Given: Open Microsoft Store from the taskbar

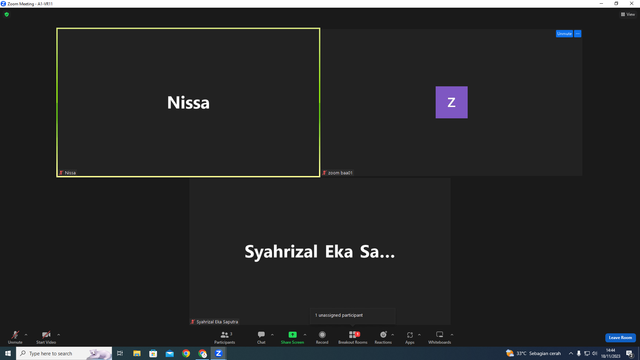Looking at the screenshot, I should 153,353.
